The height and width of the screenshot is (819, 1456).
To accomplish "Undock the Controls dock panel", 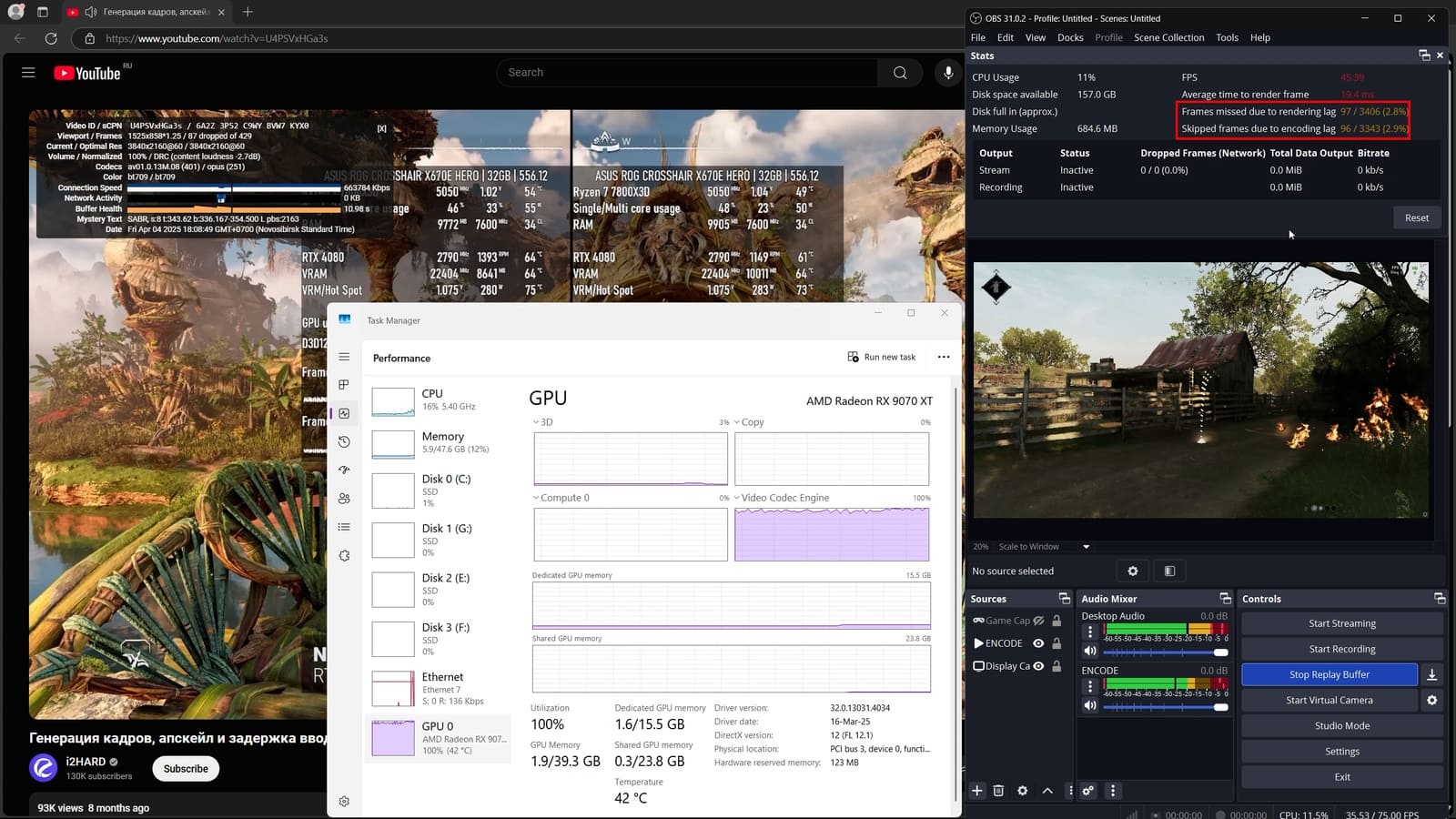I will [1439, 598].
